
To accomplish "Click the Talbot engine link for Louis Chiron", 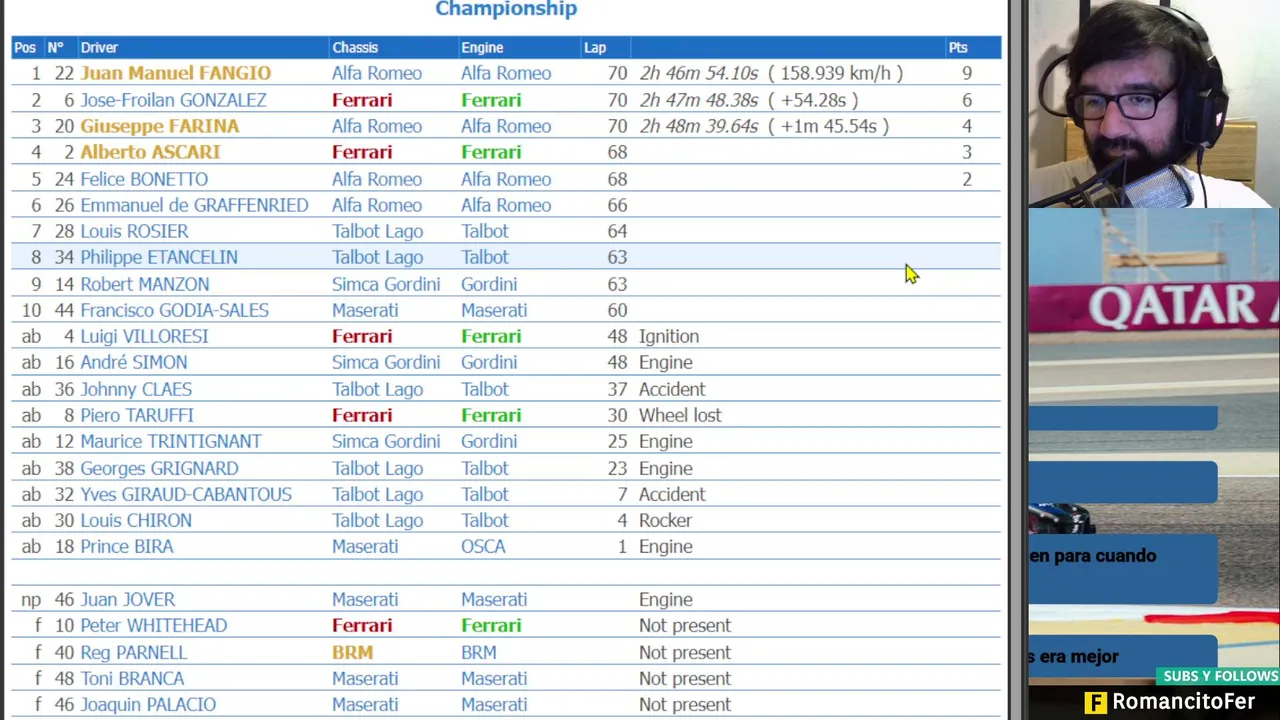I will coord(485,520).
